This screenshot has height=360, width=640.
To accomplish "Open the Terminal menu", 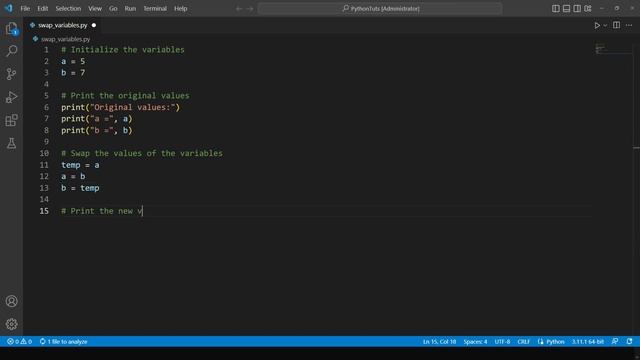I will click(x=155, y=9).
